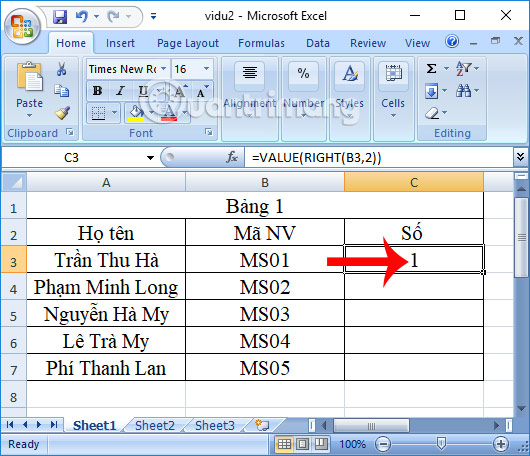Switch to the View tab
This screenshot has height=456, width=530.
[x=417, y=43]
